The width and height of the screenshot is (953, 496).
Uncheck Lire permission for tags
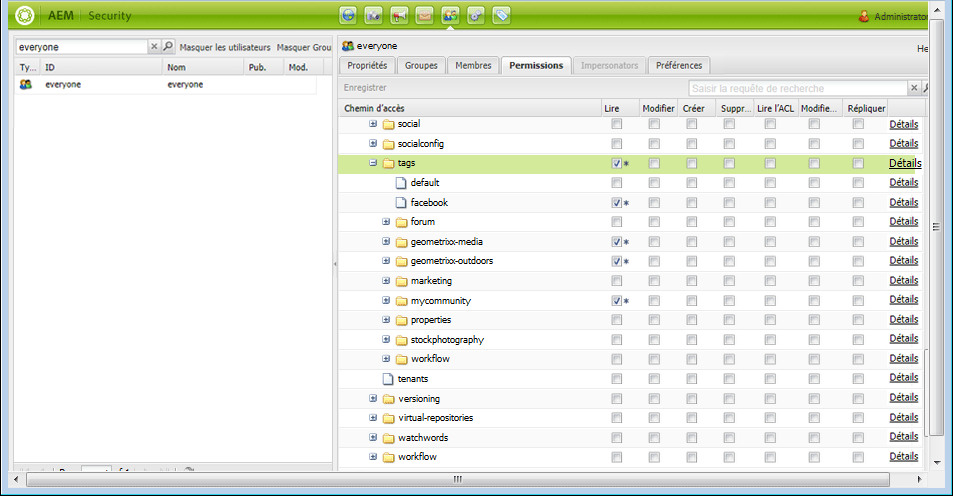(616, 163)
